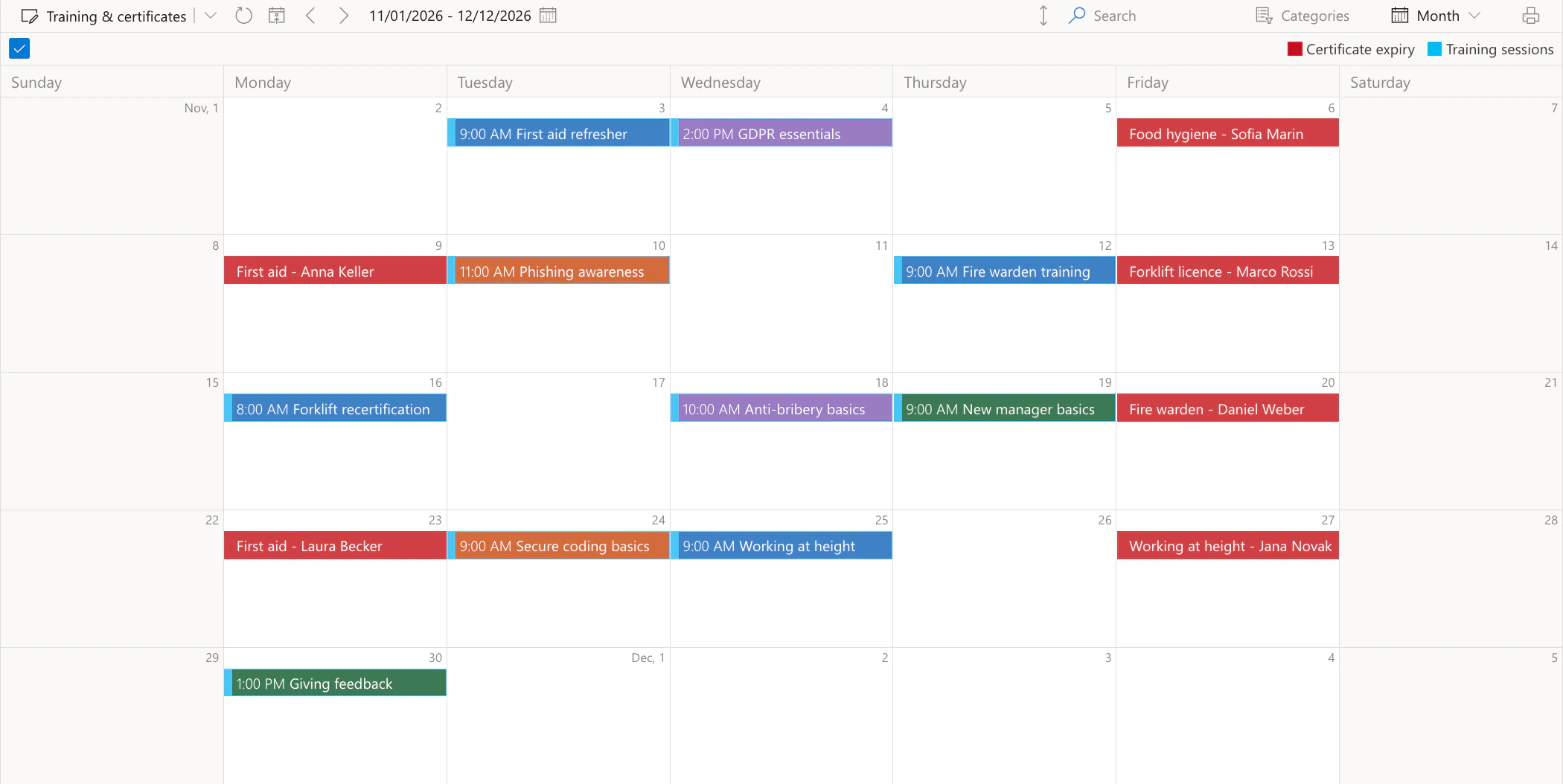Click the edit view pencil icon
Screen dimensions: 1563x784
click(x=30, y=16)
